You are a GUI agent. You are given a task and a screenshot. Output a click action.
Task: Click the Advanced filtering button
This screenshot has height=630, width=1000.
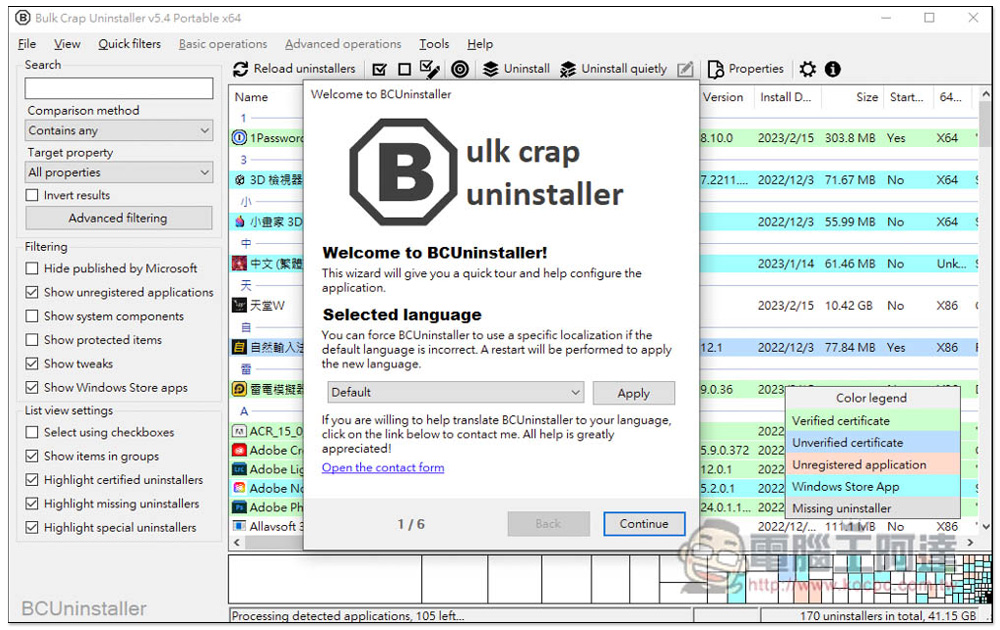tap(119, 218)
